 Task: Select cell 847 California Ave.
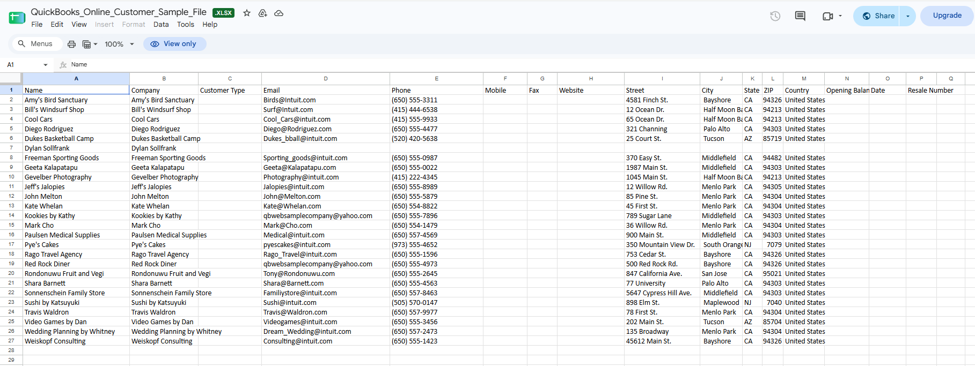pos(662,274)
